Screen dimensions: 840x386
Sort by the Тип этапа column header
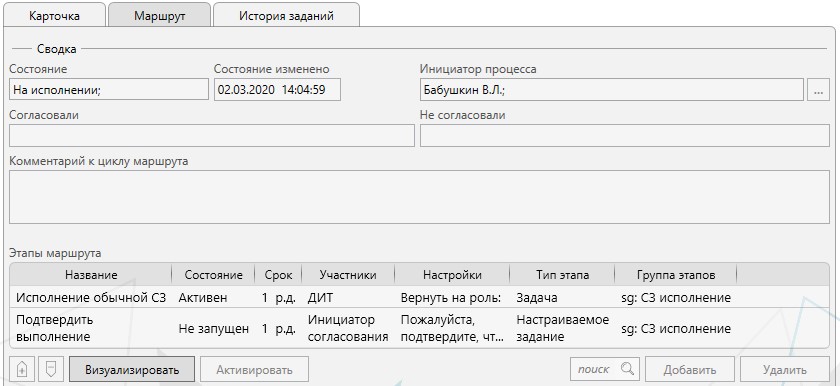click(562, 275)
